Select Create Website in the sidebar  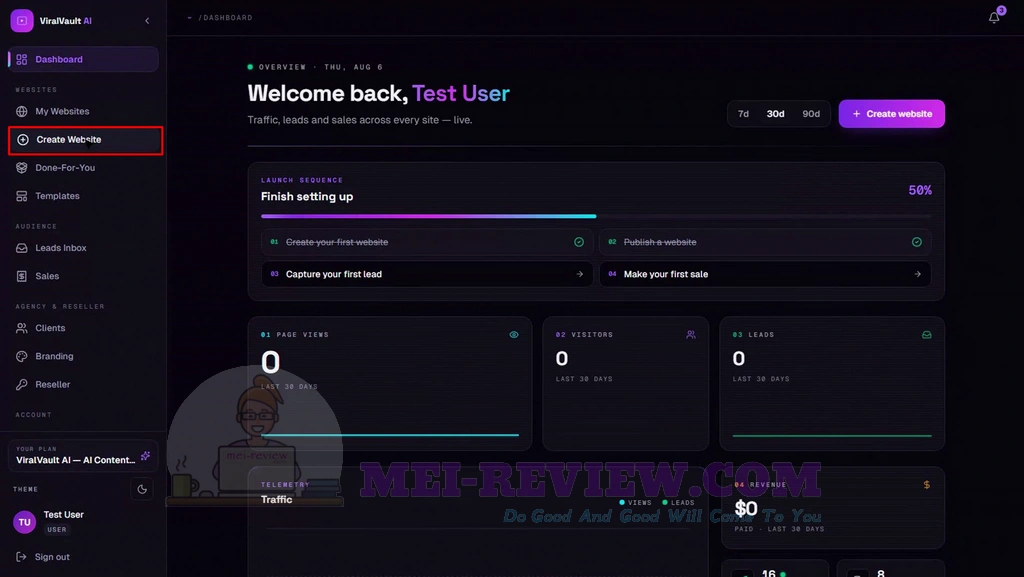tap(85, 140)
